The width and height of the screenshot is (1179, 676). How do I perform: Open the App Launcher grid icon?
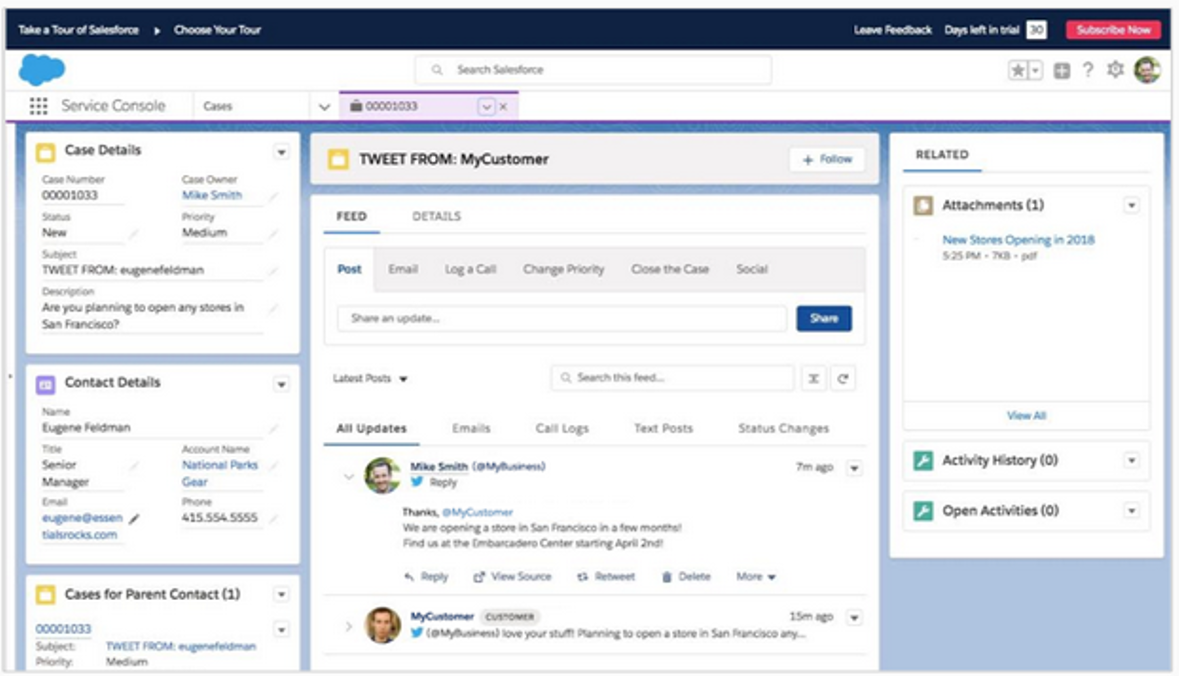38,106
